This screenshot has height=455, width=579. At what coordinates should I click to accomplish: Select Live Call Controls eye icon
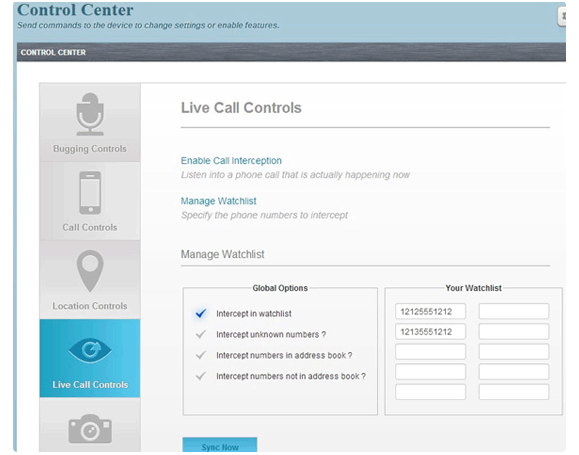point(90,349)
